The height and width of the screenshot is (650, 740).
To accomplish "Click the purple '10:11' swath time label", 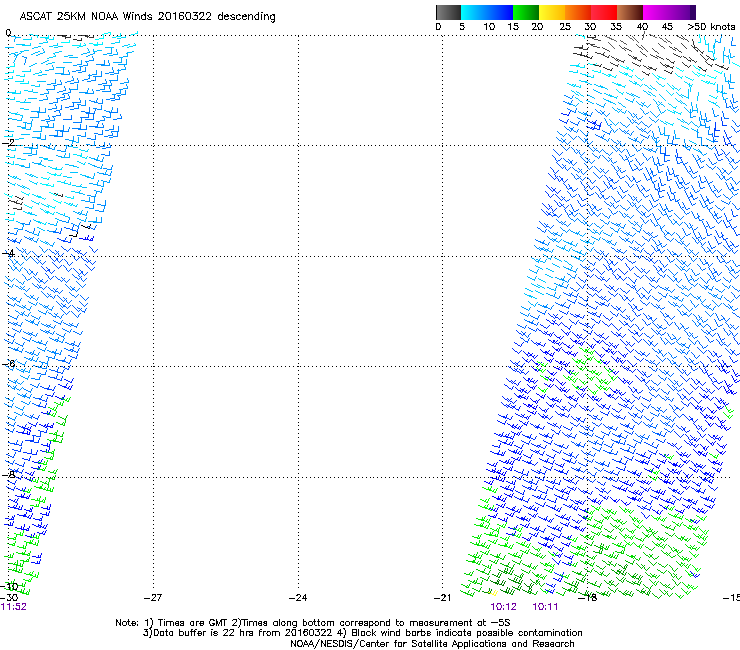I will tap(546, 607).
